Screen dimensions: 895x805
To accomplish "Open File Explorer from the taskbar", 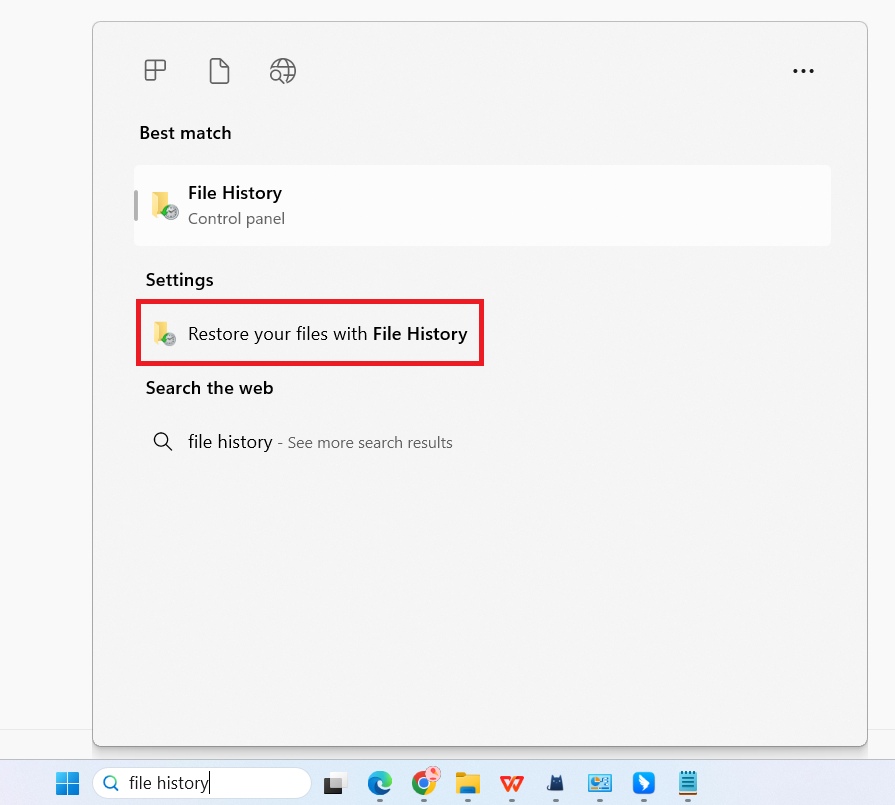I will pyautogui.click(x=467, y=784).
